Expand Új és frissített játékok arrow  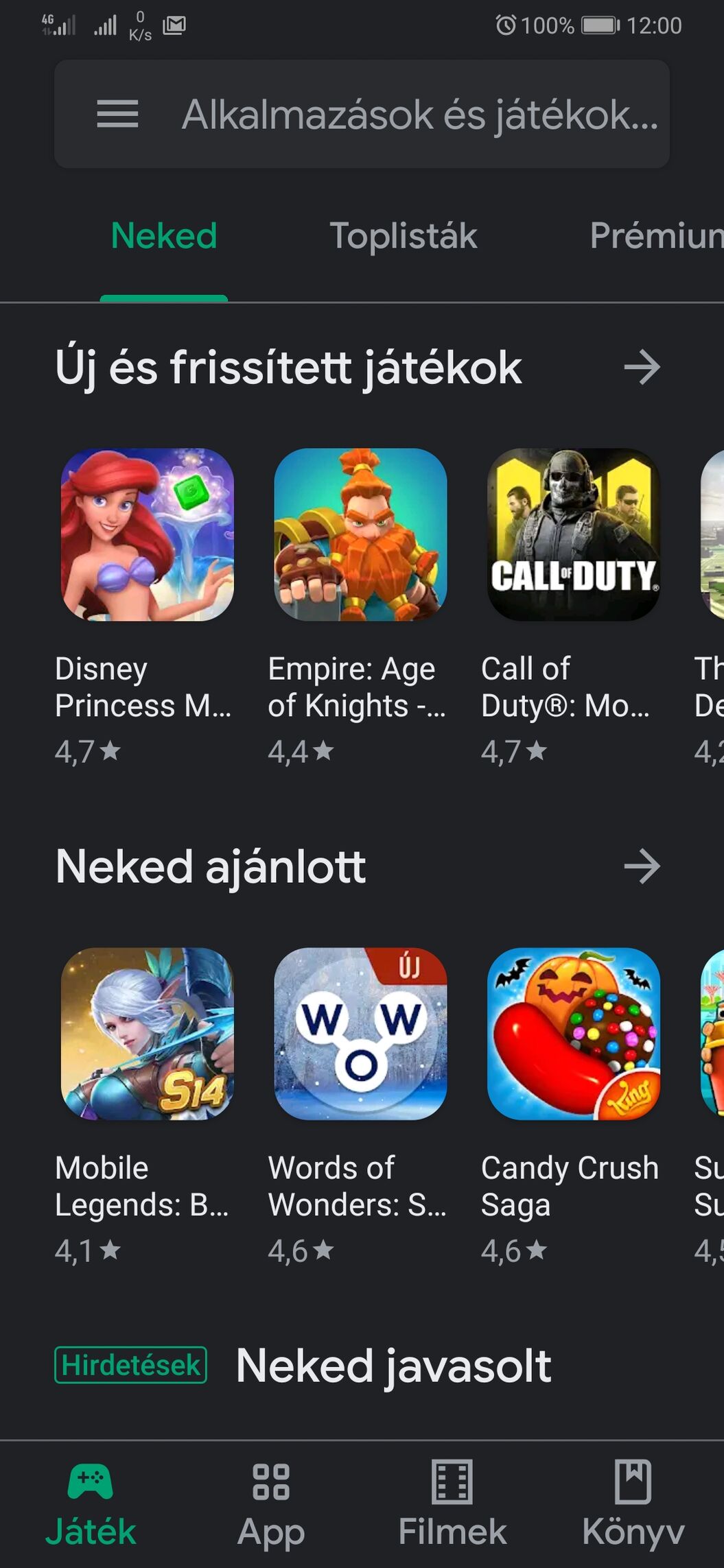[642, 367]
